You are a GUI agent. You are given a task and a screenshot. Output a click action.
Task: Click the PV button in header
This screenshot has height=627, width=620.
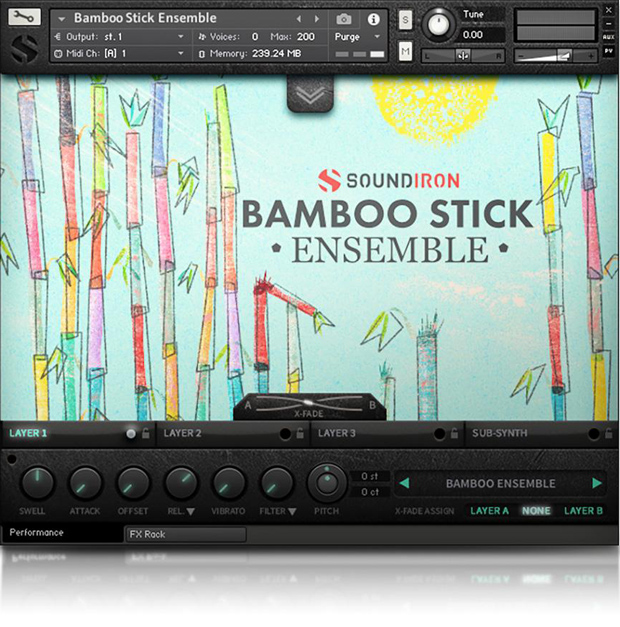[608, 51]
